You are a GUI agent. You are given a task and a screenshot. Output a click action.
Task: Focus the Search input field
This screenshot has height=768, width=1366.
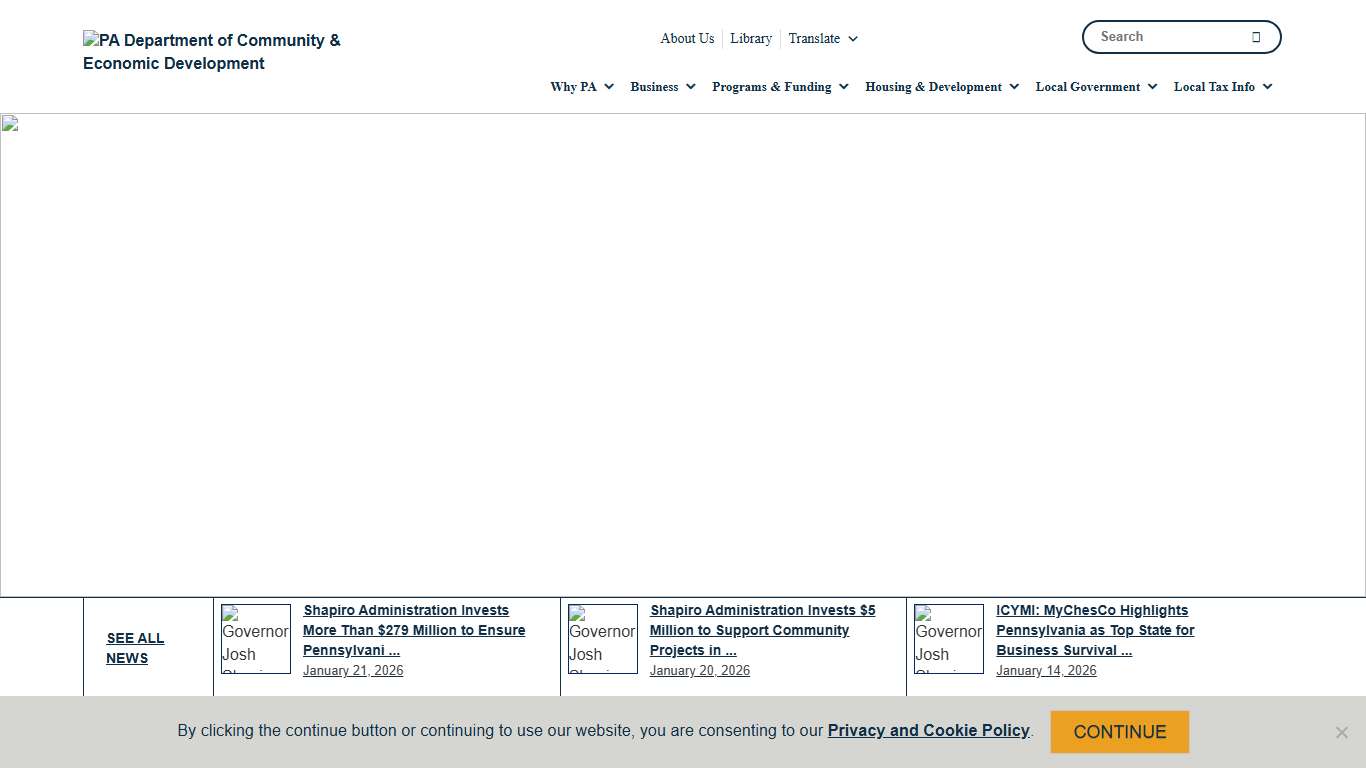coord(1165,37)
